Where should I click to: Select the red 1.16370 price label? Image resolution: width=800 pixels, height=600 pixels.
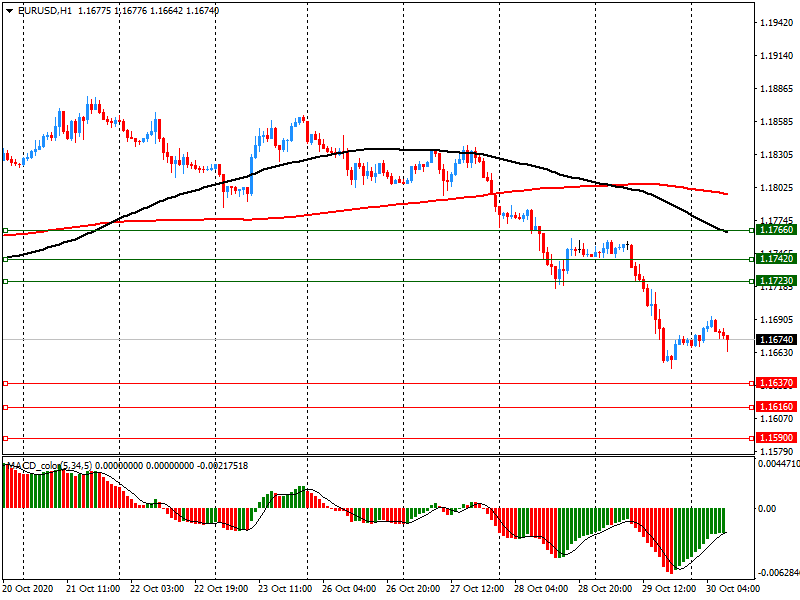[777, 383]
